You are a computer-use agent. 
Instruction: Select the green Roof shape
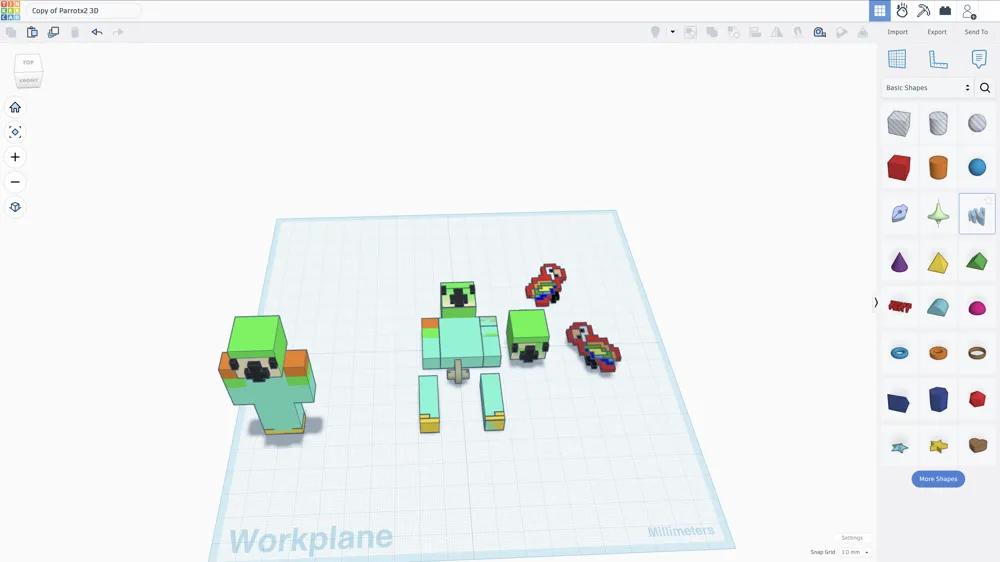click(x=977, y=261)
